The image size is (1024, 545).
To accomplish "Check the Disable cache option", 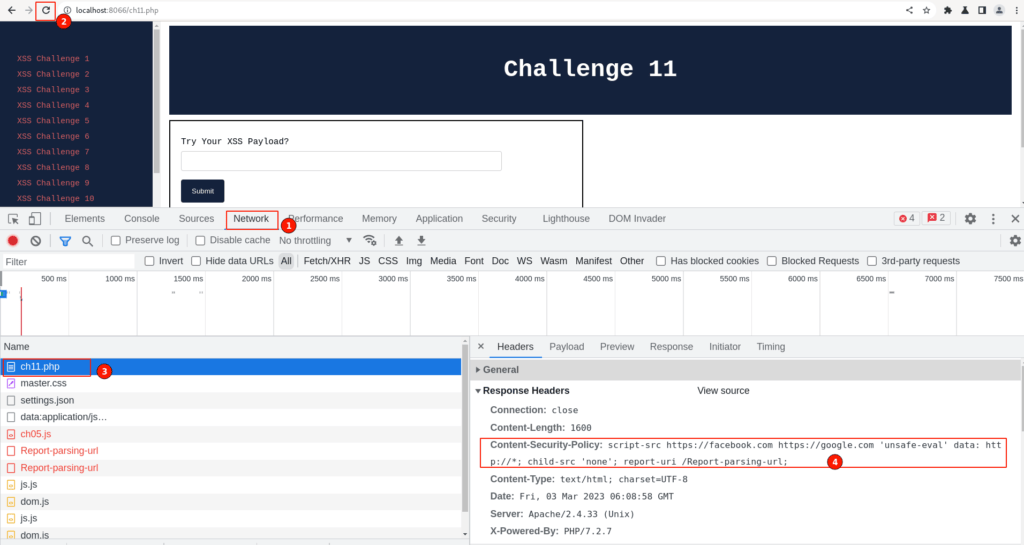I will [200, 241].
